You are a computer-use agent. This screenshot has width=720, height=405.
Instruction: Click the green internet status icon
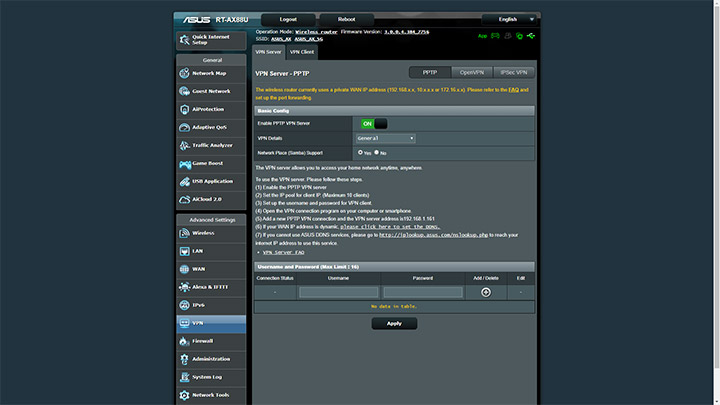519,36
